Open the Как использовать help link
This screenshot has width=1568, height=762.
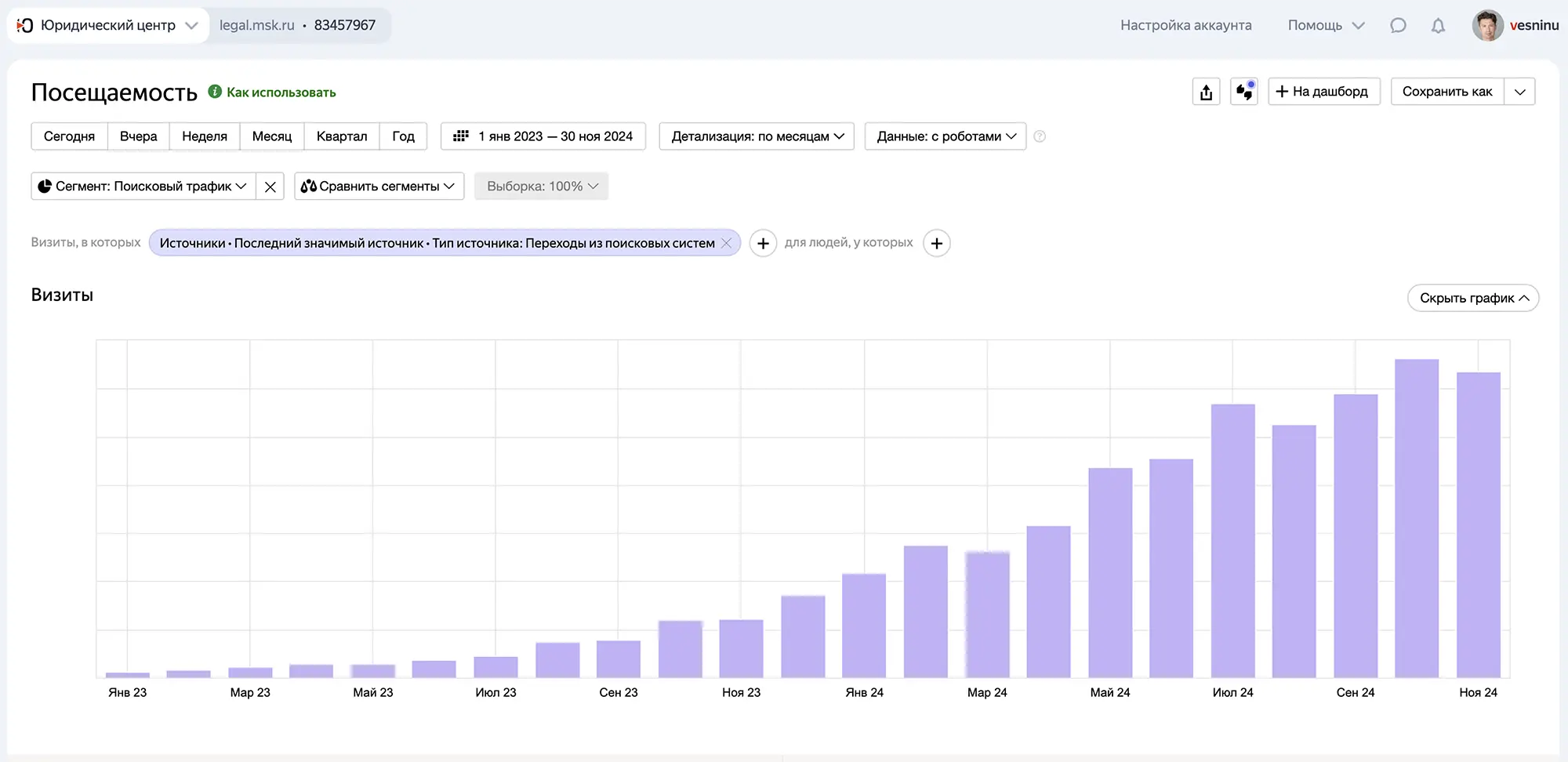(x=281, y=93)
